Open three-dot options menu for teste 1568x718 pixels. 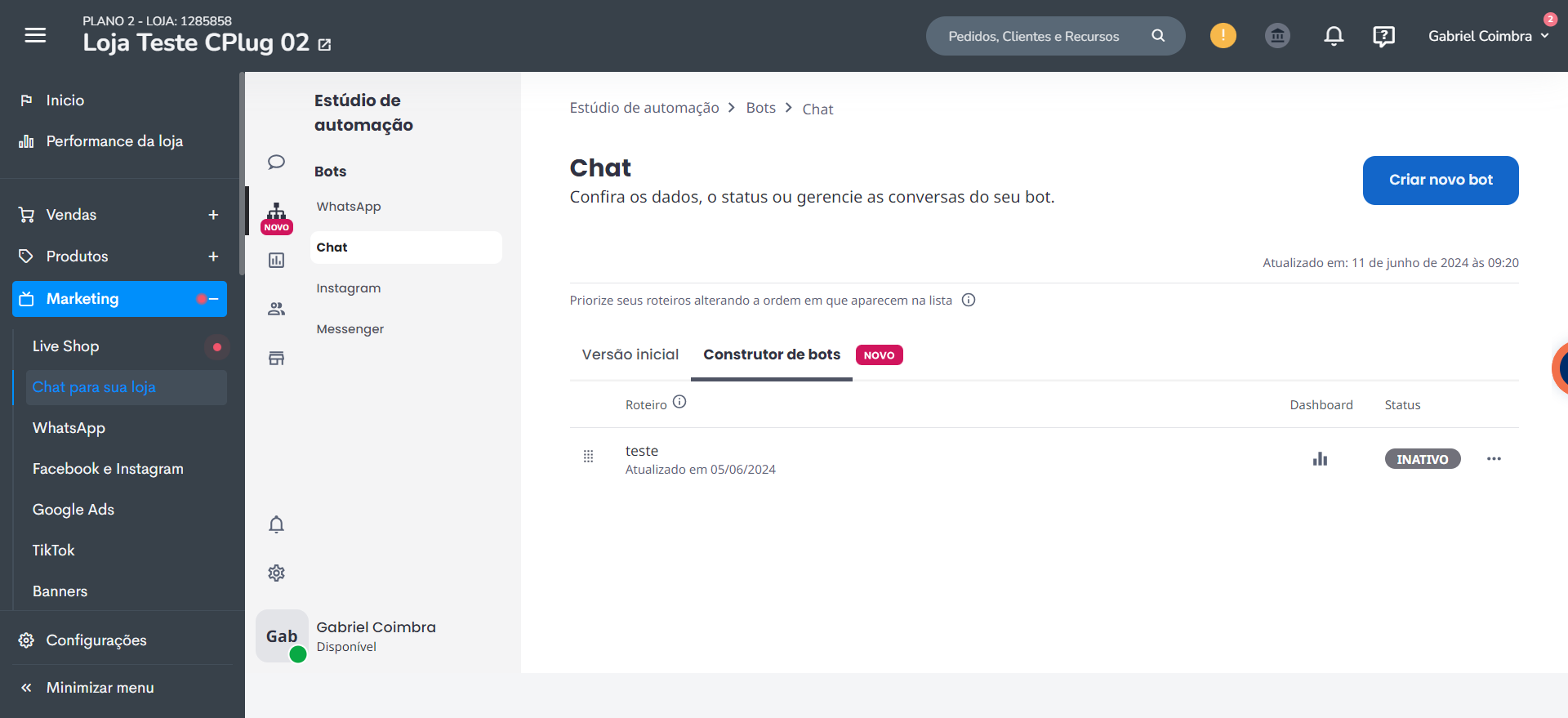point(1494,458)
